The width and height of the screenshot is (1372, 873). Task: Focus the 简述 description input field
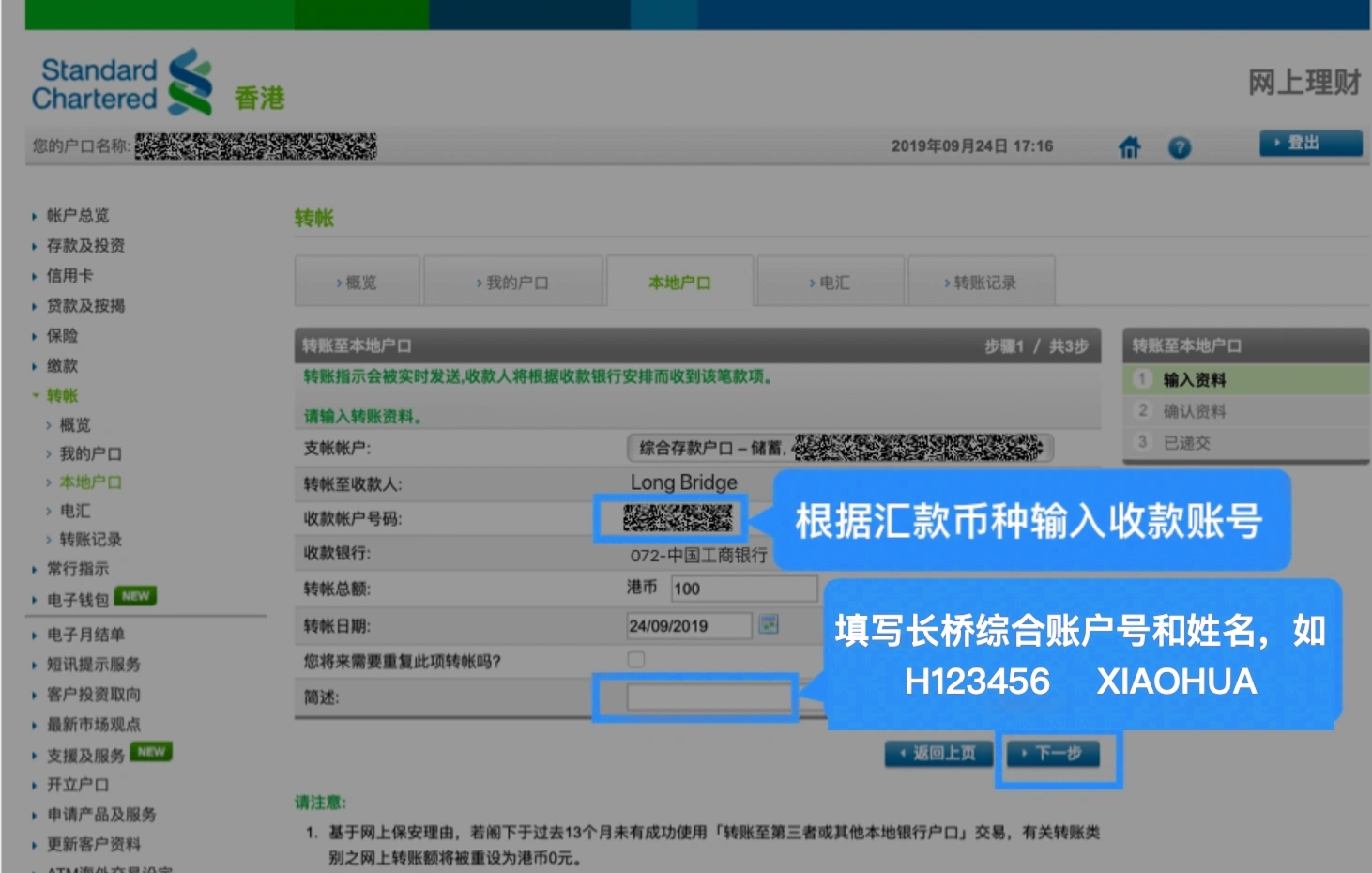709,697
